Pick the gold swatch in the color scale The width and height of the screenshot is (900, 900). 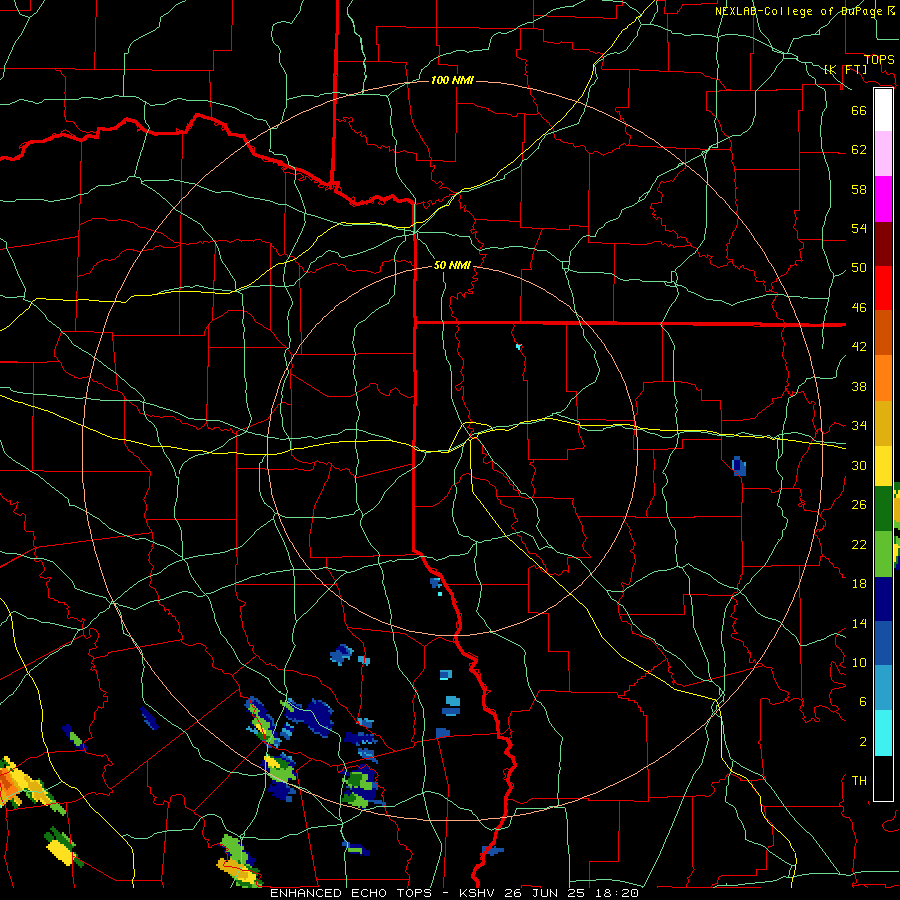point(883,423)
